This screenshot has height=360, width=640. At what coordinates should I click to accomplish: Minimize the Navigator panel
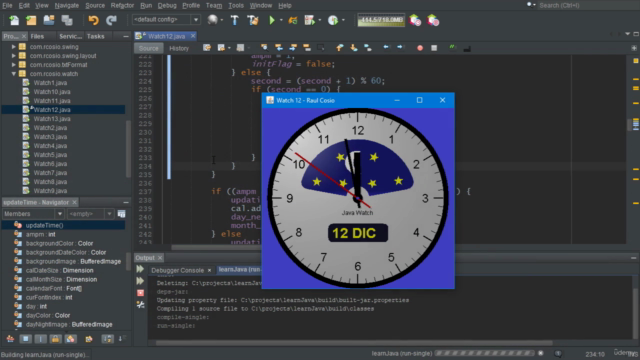pos(126,202)
